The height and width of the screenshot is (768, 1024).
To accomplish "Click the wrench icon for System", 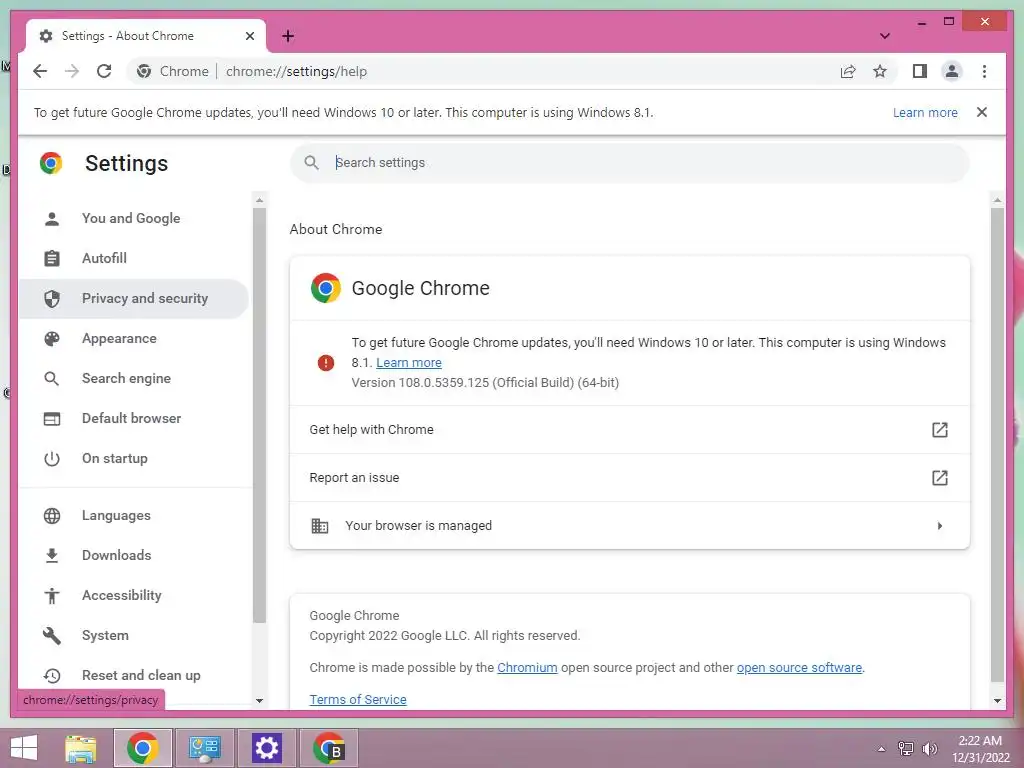I will (52, 635).
